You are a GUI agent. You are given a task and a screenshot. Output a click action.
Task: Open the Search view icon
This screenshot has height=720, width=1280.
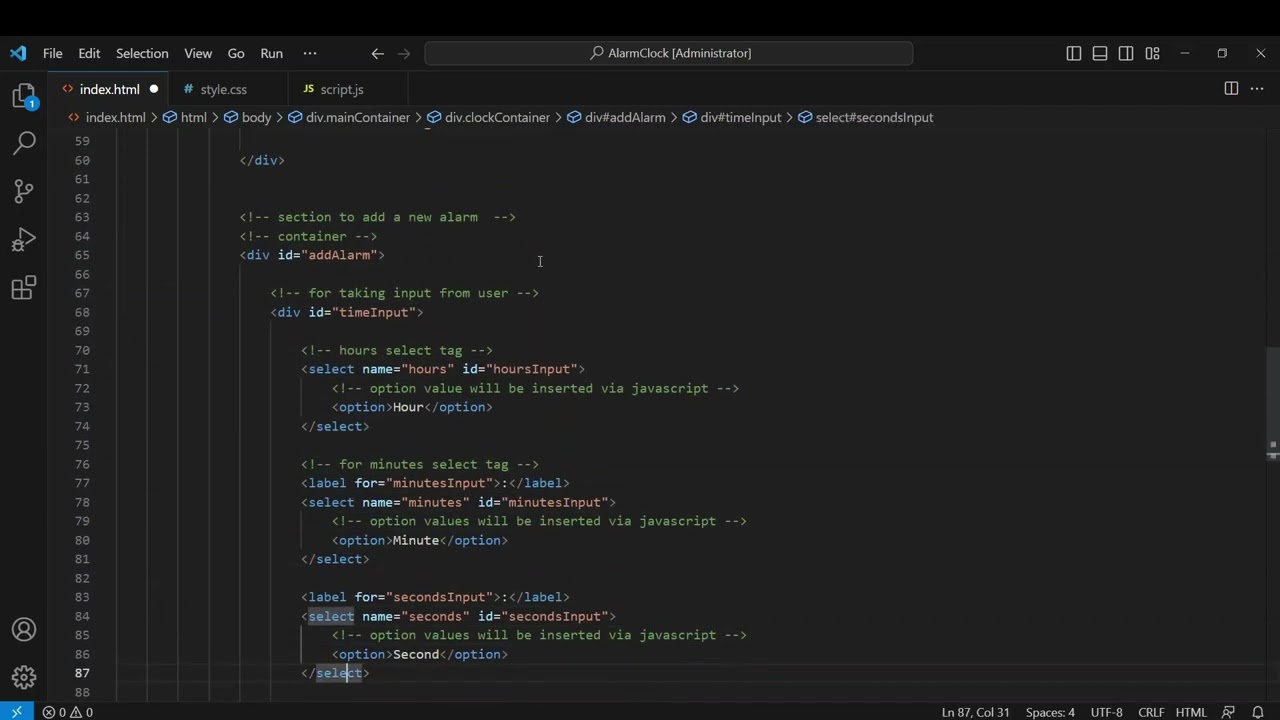click(x=24, y=143)
